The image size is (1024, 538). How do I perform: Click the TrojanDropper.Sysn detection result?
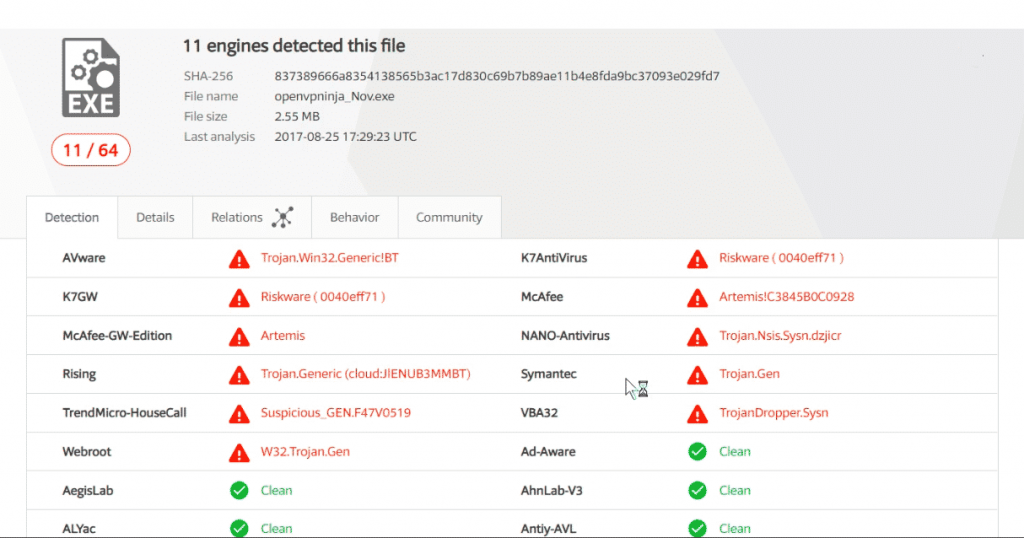[x=774, y=413]
